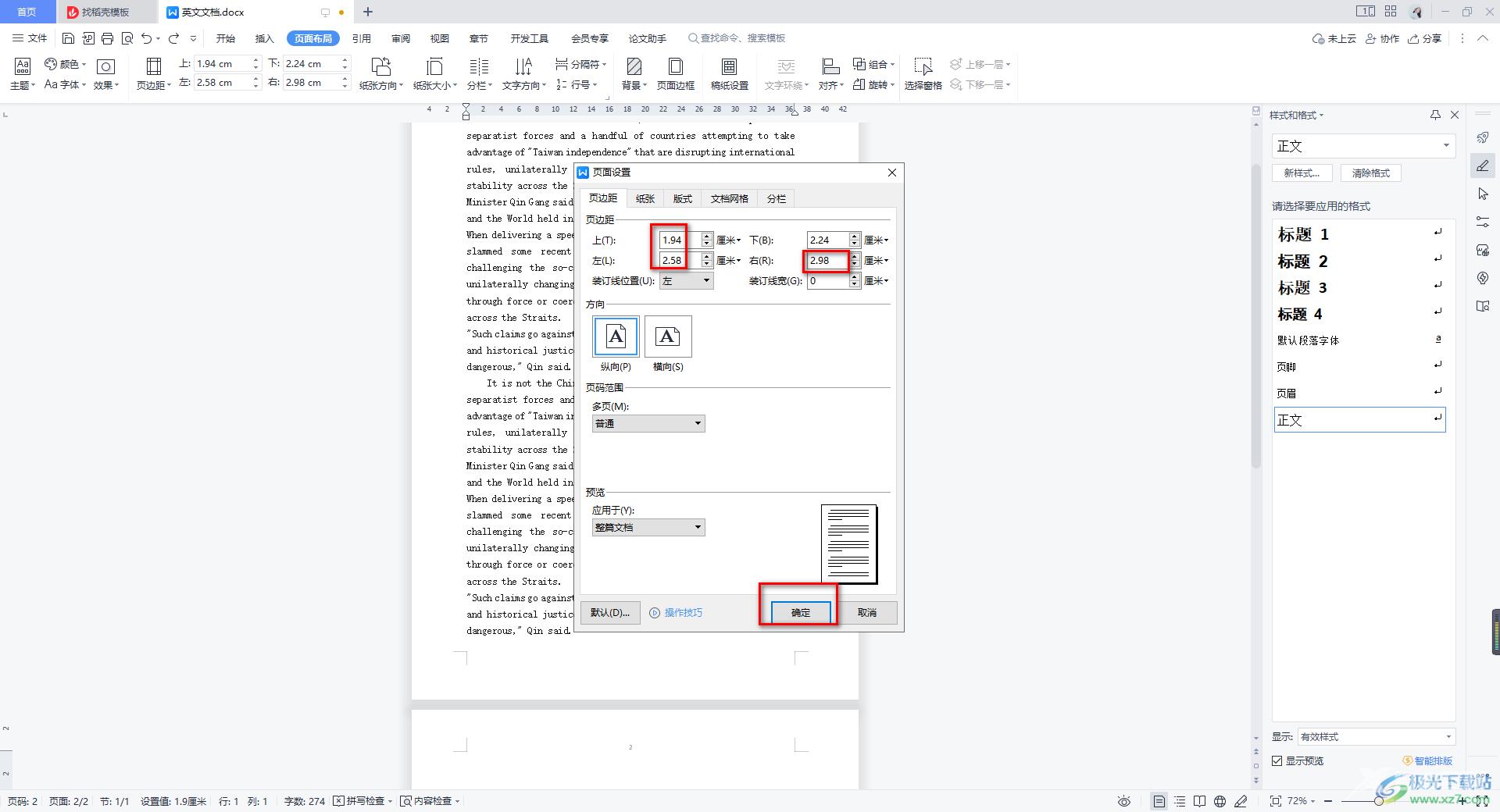The height and width of the screenshot is (812, 1500).
Task: Click the fit-page zoom icon in status bar
Action: coord(1276,801)
